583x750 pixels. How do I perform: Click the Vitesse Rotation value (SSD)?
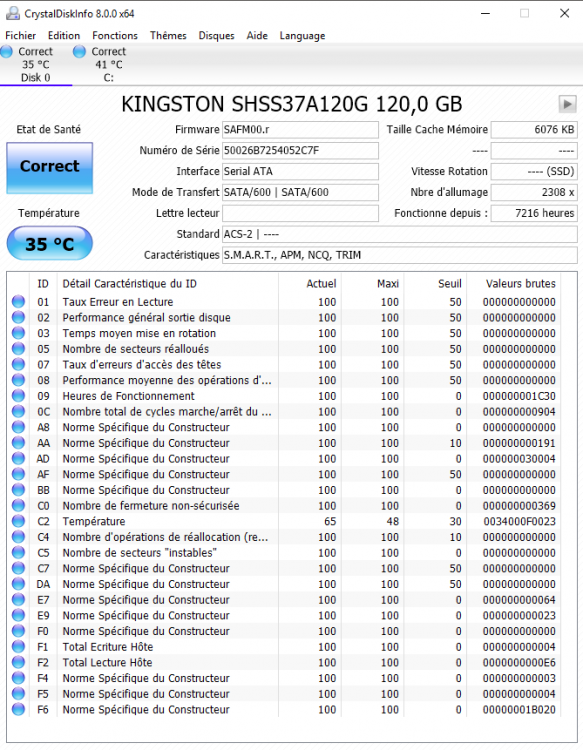tap(534, 171)
